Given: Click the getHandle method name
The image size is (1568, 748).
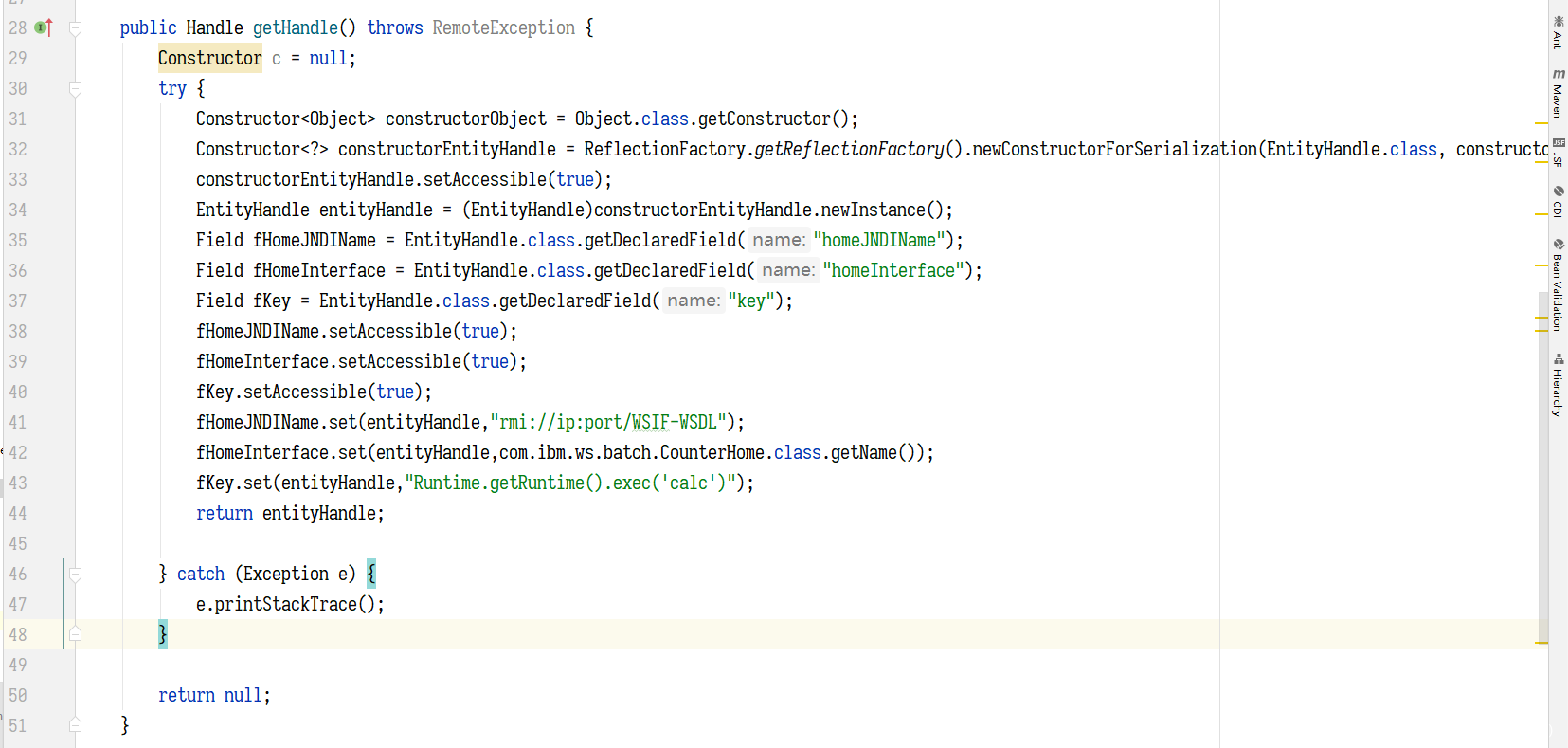Looking at the screenshot, I should [x=295, y=27].
